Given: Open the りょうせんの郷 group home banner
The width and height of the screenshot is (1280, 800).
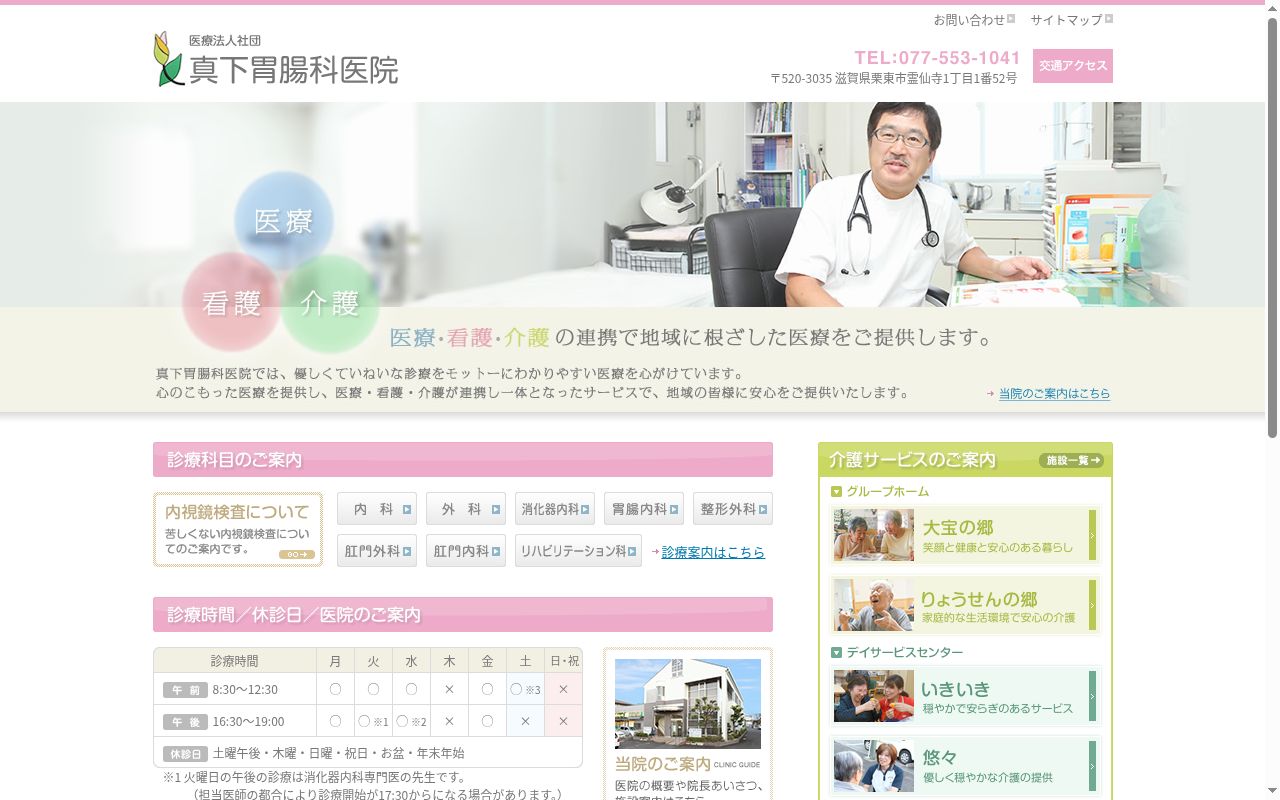Looking at the screenshot, I should point(965,605).
